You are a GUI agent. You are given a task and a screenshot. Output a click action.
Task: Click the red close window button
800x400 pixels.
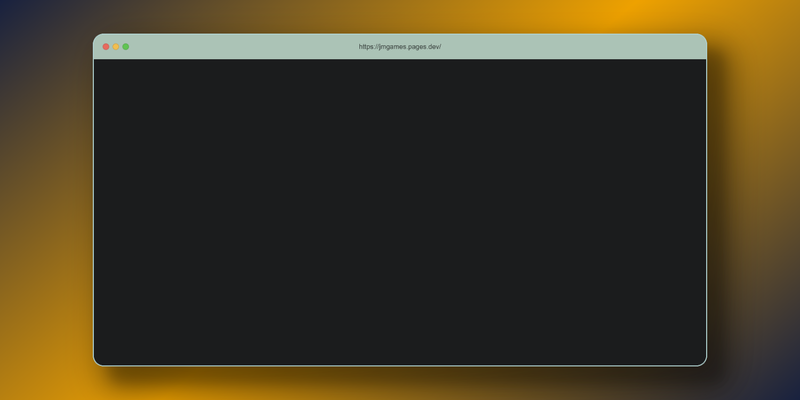coord(106,47)
